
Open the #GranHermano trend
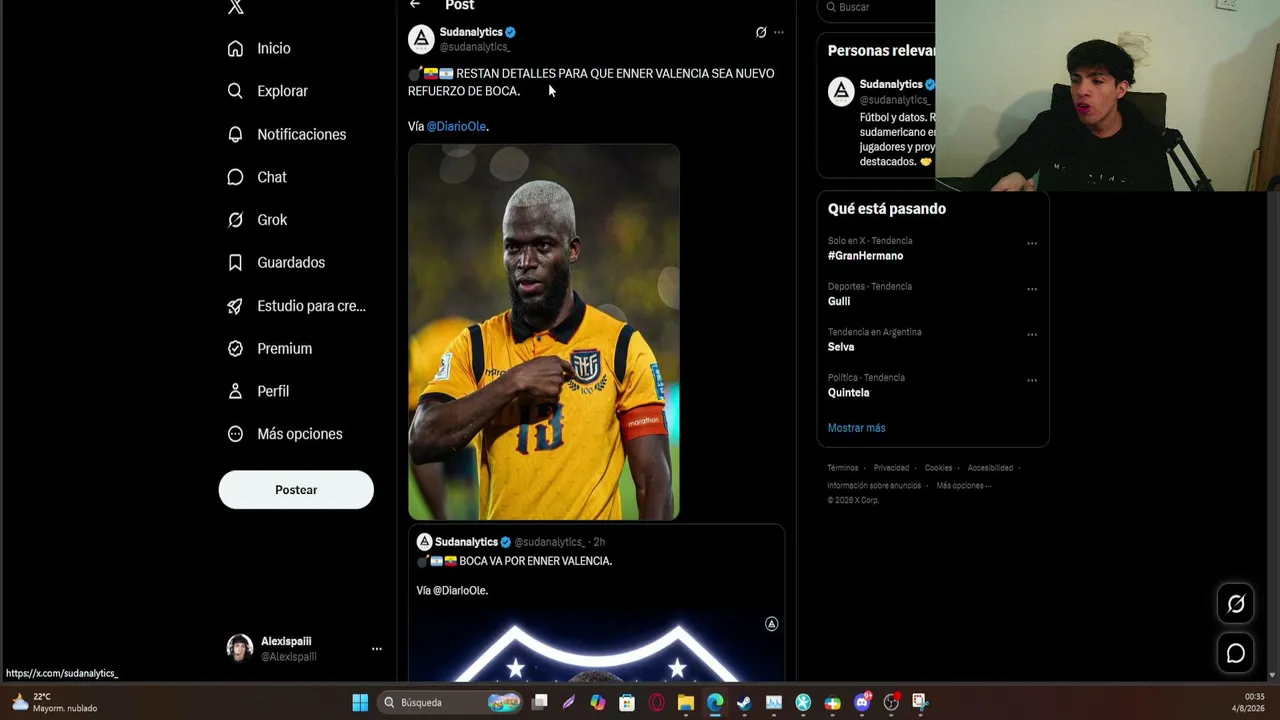(865, 256)
